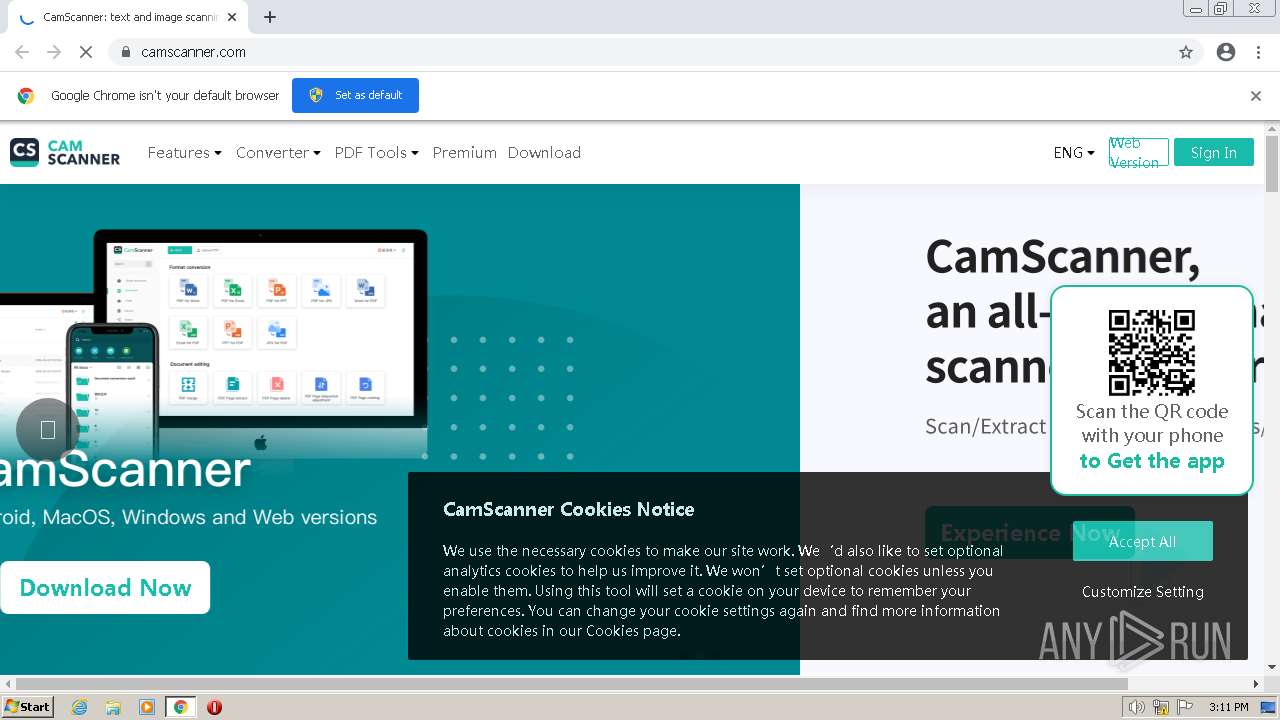Launch Internet Explorer from taskbar
The height and width of the screenshot is (720, 1280).
(x=80, y=707)
